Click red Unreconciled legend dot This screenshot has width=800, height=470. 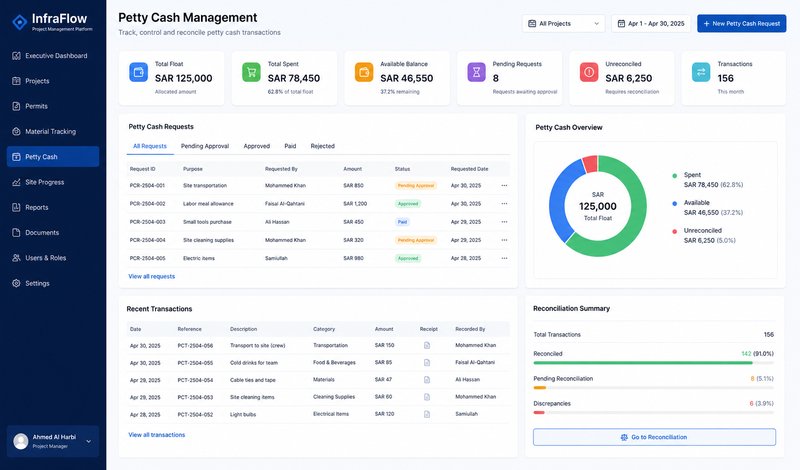point(674,231)
